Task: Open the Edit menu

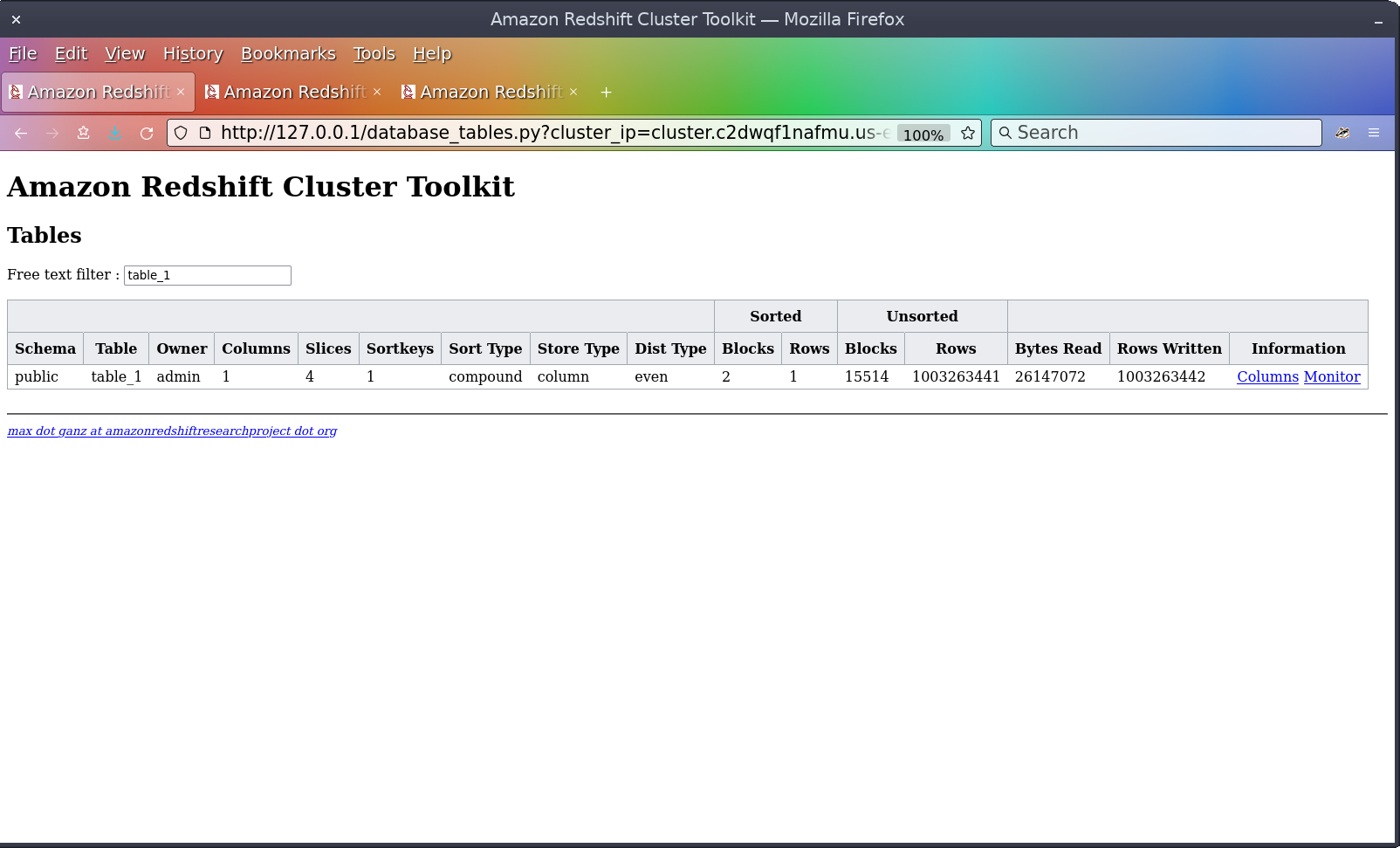Action: coord(71,53)
